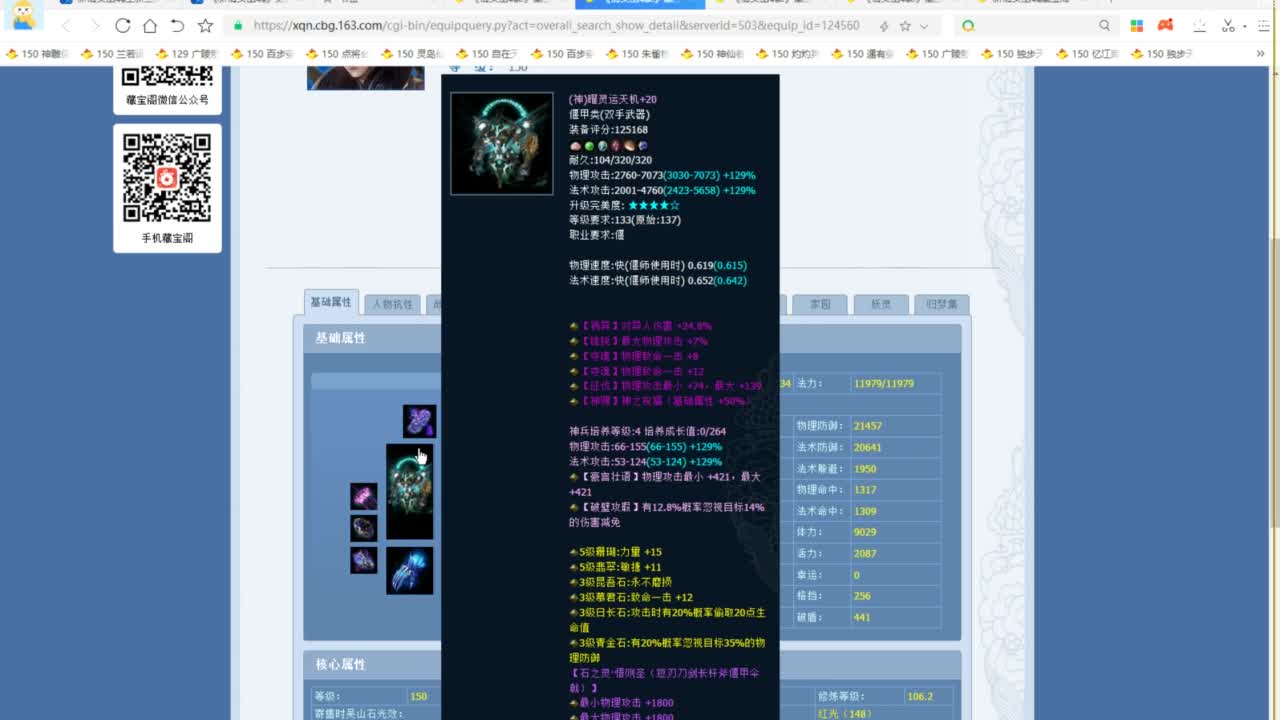This screenshot has height=720, width=1280.
Task: Expand the address bar dropdown chevron
Action: (x=924, y=25)
